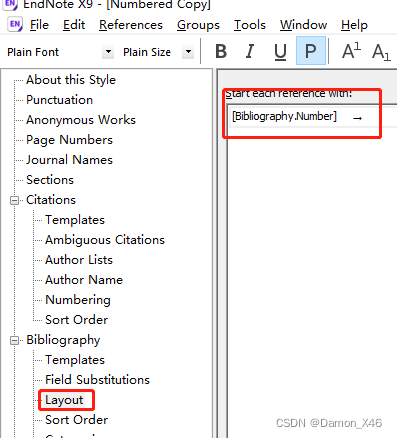This screenshot has width=397, height=438.
Task: Open the Tools menu
Action: click(x=250, y=25)
